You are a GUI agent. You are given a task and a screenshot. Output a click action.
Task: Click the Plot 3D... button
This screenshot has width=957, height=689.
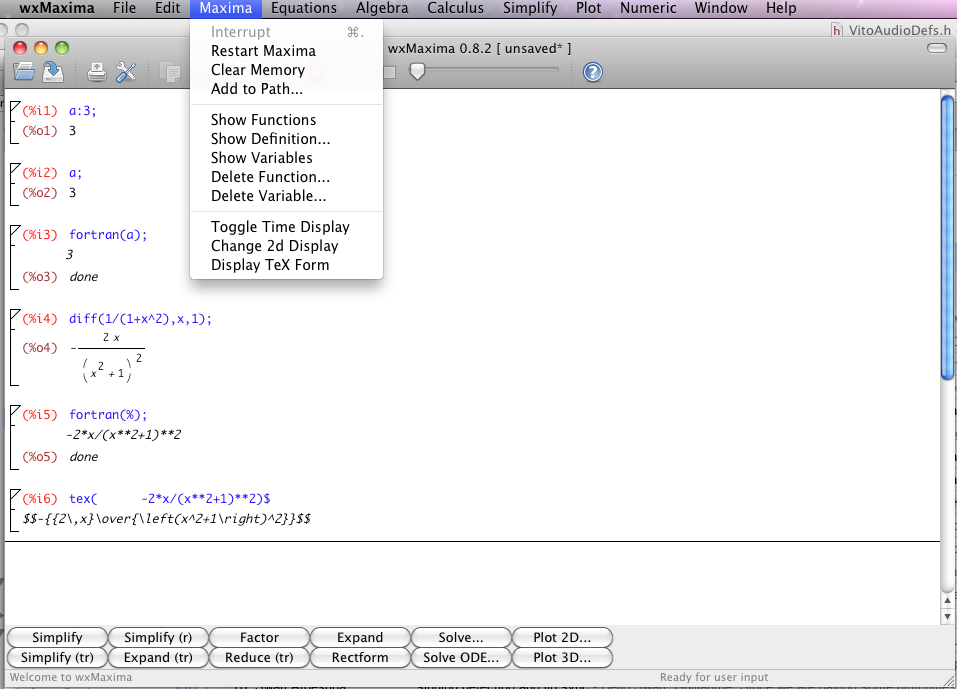562,657
